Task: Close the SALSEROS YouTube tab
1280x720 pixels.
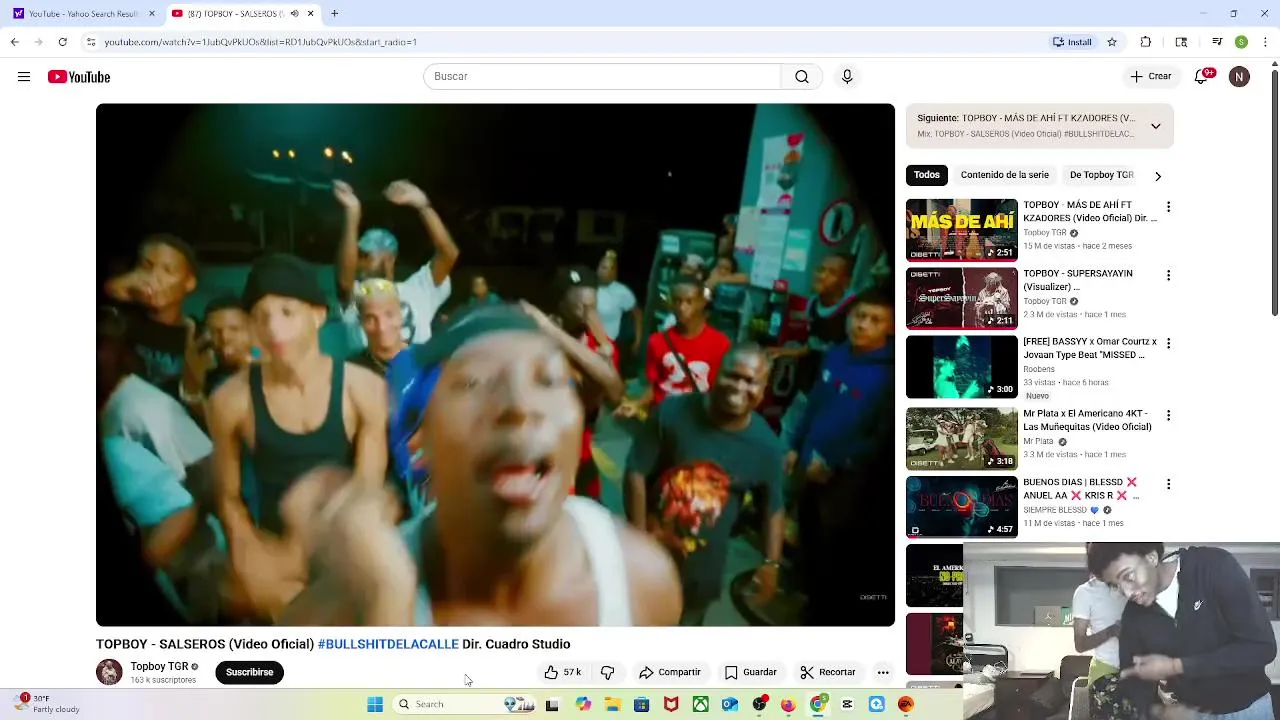Action: click(311, 14)
